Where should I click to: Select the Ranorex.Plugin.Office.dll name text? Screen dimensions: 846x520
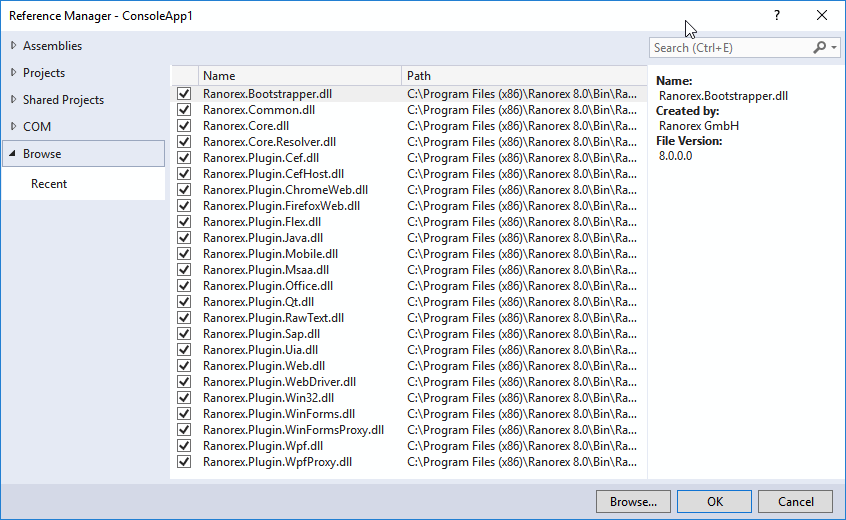(268, 286)
